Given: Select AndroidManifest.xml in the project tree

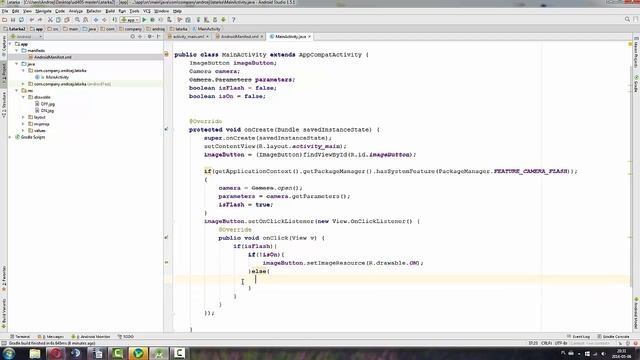Looking at the screenshot, I should 53,57.
